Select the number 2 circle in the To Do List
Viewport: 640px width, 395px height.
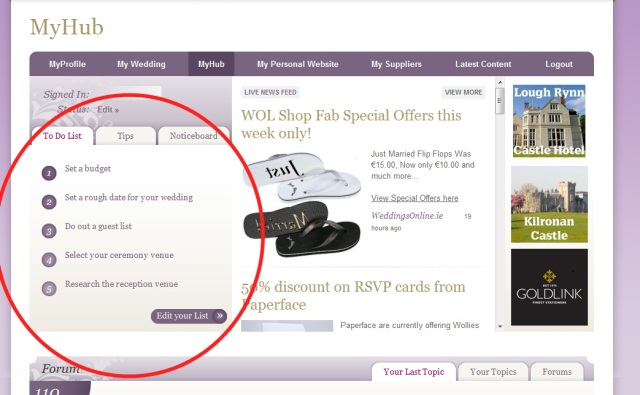[x=49, y=202]
